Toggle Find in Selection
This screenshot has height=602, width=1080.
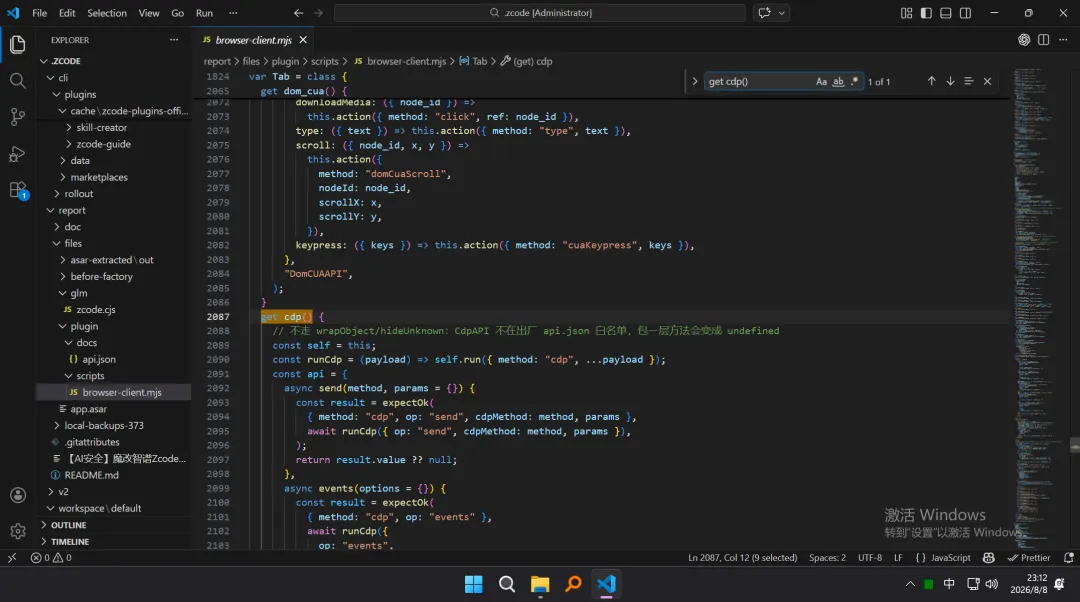pyautogui.click(x=968, y=81)
